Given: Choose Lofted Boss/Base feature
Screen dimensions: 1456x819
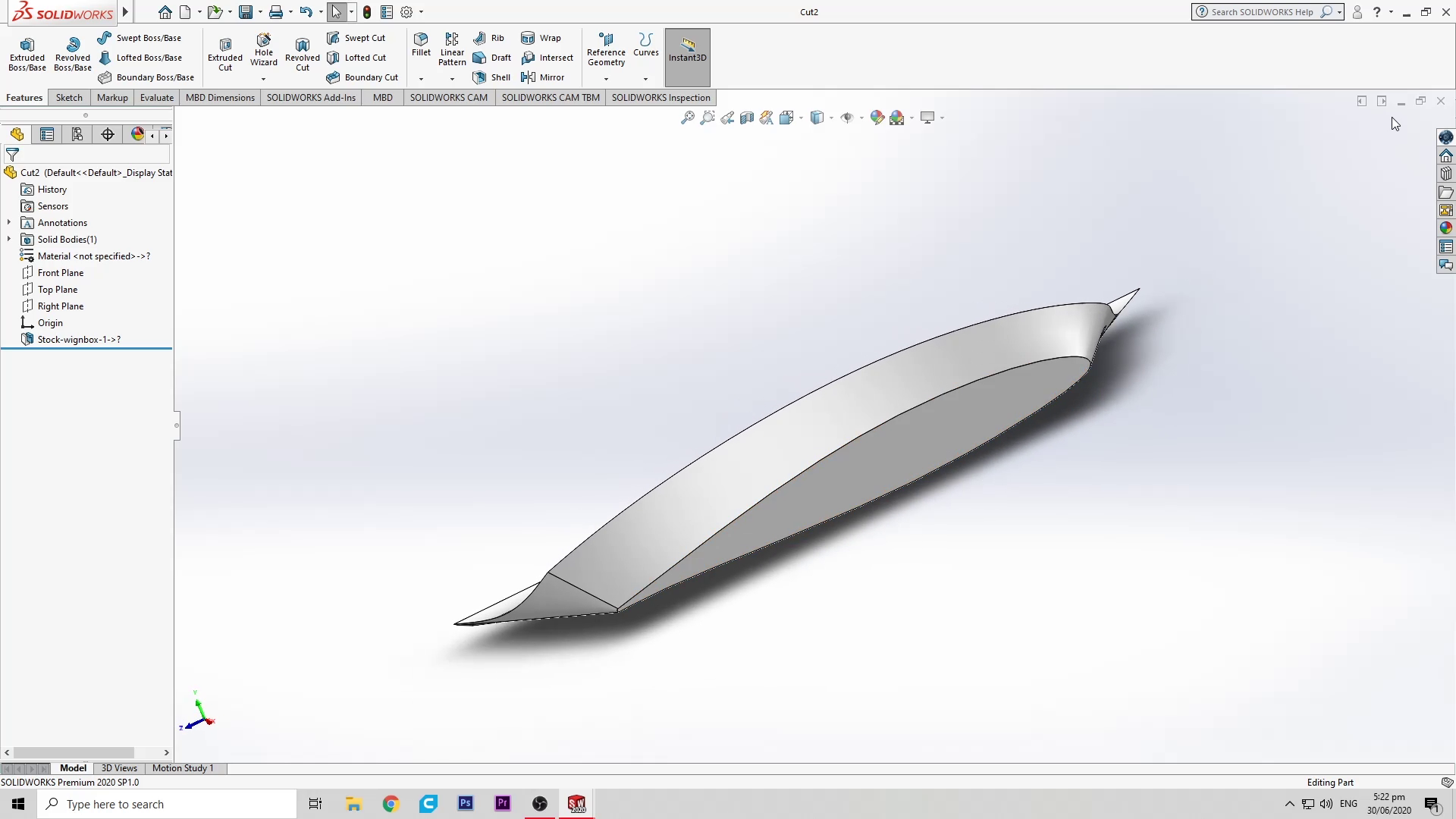Looking at the screenshot, I should point(140,58).
